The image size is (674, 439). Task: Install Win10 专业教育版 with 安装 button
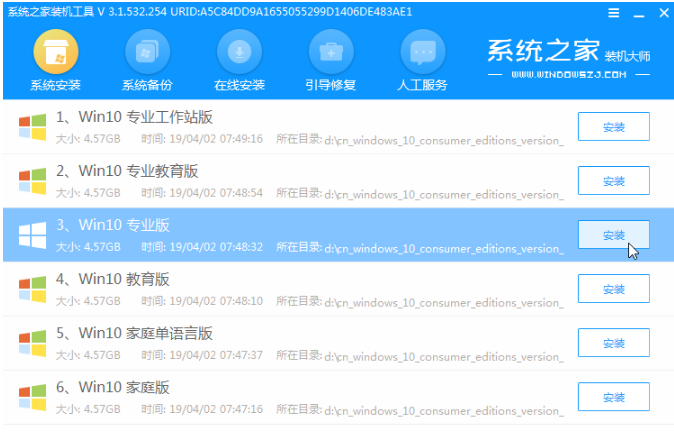pyautogui.click(x=613, y=181)
